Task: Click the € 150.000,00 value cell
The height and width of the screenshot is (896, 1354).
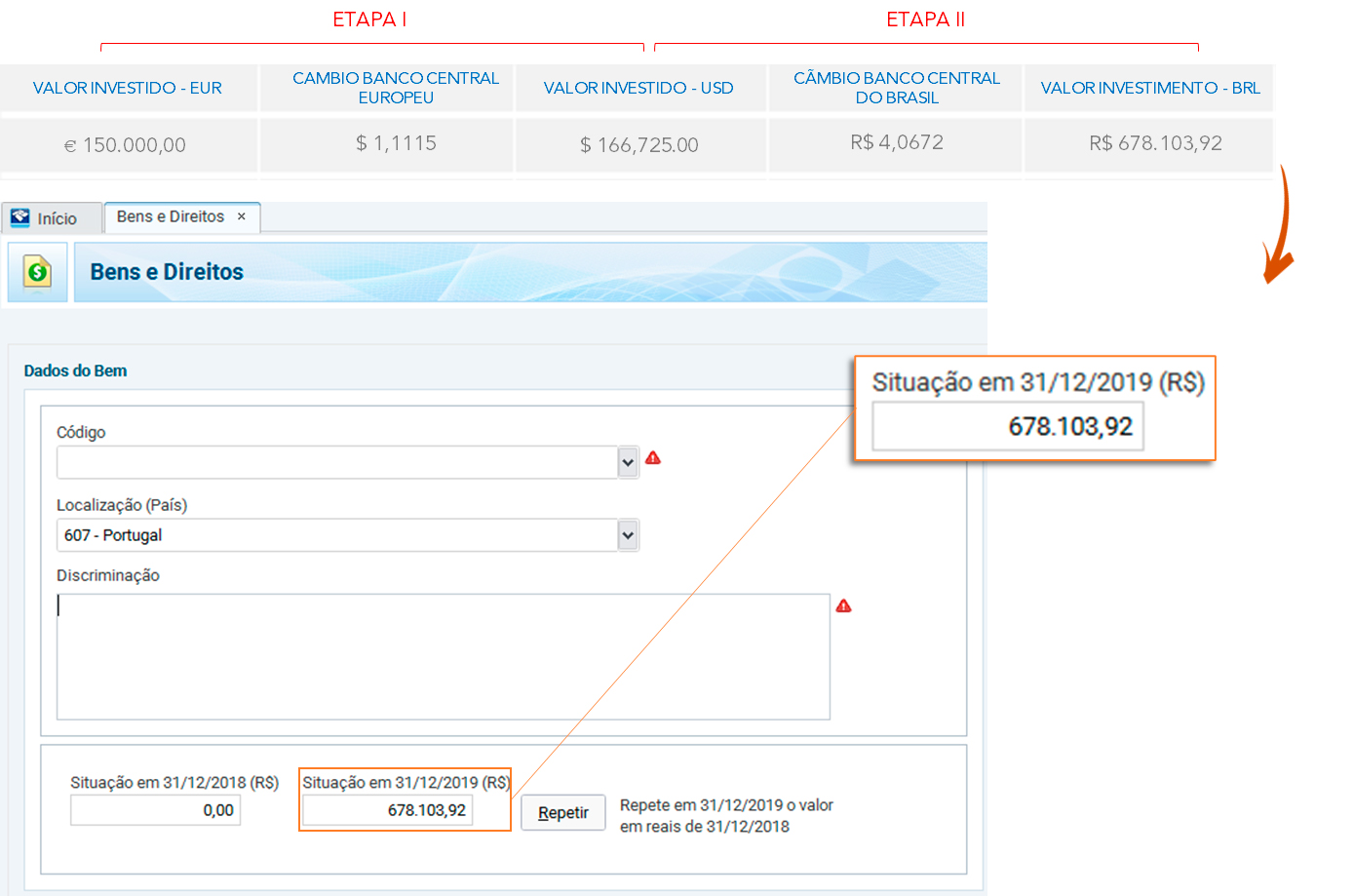Action: (128, 145)
